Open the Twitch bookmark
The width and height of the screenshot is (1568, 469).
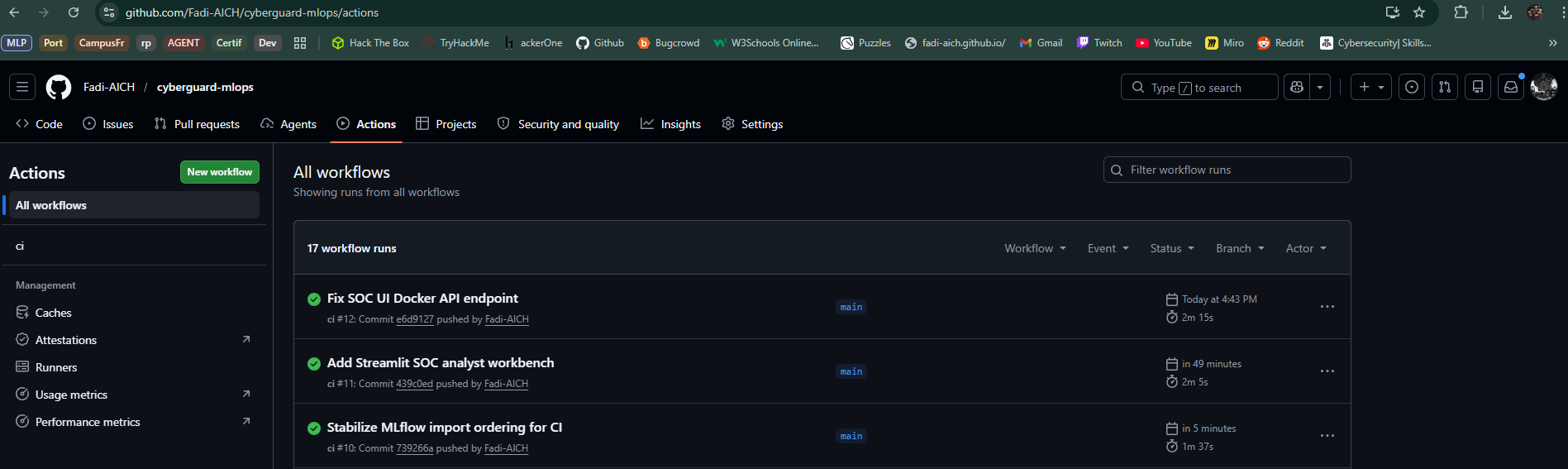pyautogui.click(x=1099, y=43)
